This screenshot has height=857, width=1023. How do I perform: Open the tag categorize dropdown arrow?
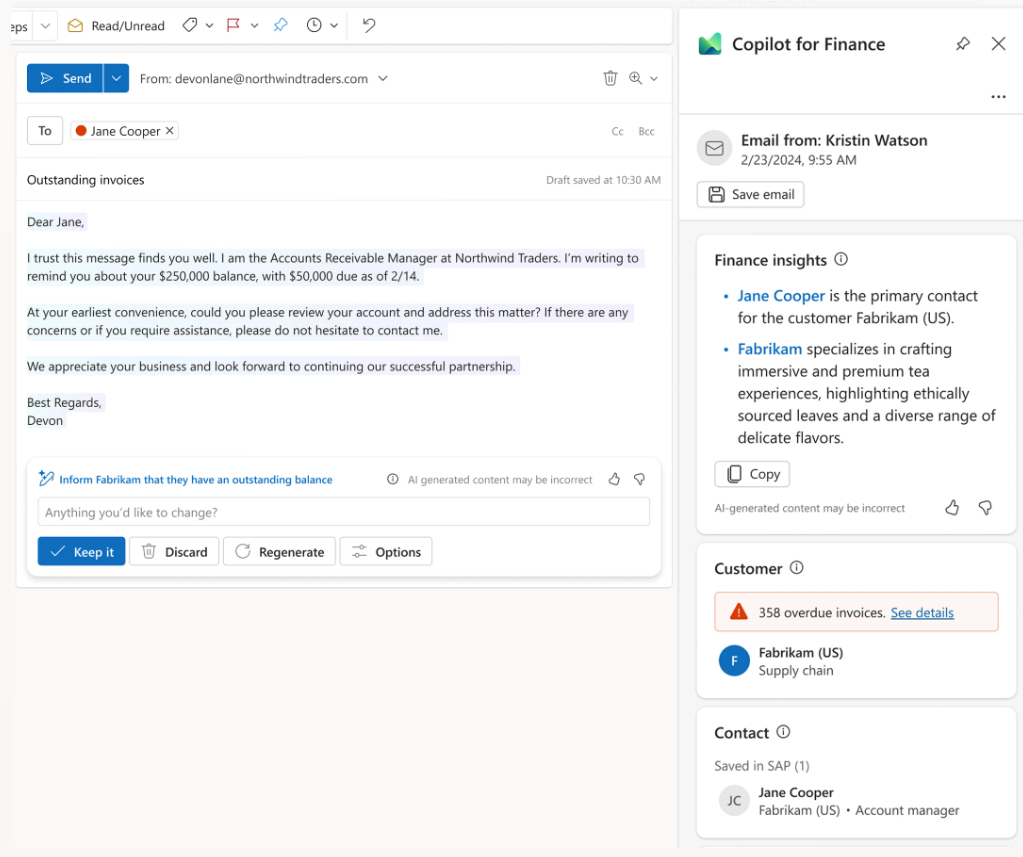pos(209,25)
